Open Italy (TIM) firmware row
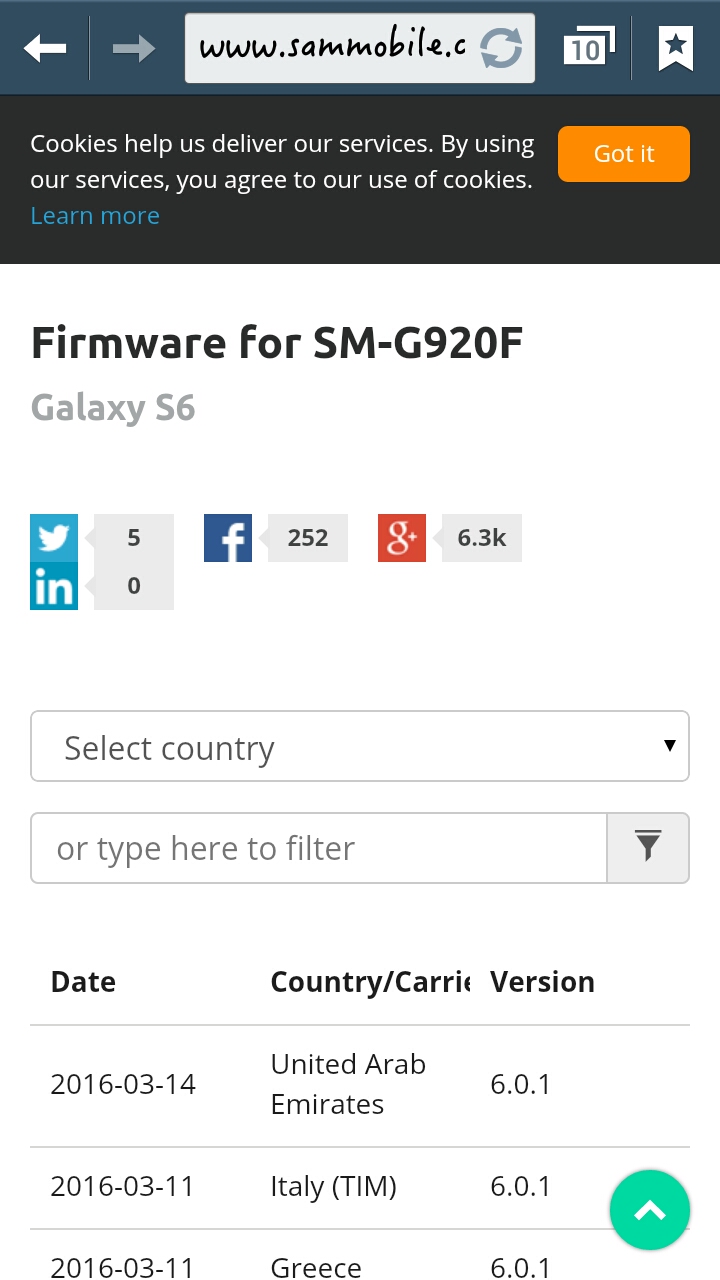The image size is (720, 1280). 360,1188
